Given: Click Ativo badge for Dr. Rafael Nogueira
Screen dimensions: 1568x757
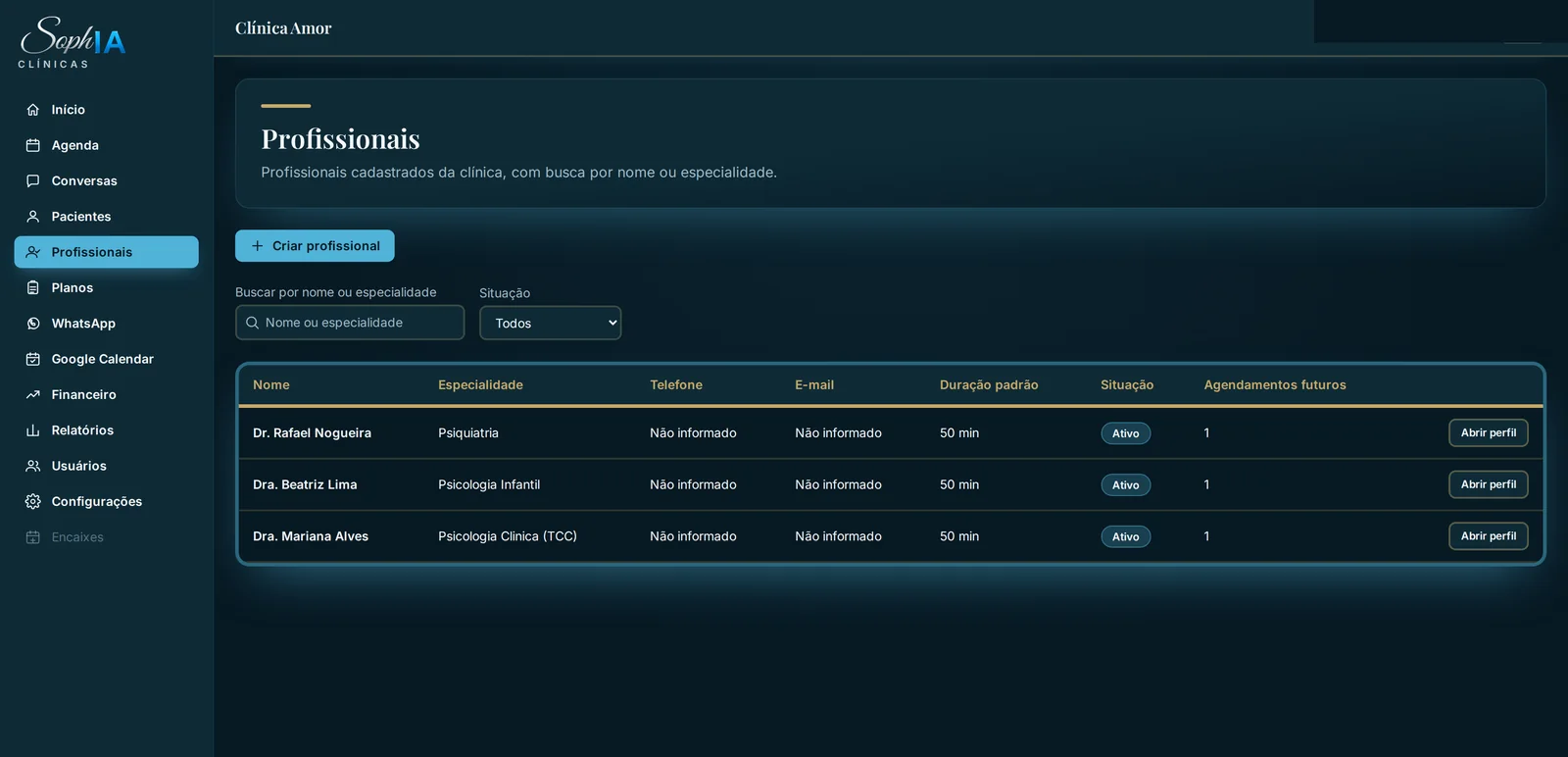Looking at the screenshot, I should coord(1125,433).
